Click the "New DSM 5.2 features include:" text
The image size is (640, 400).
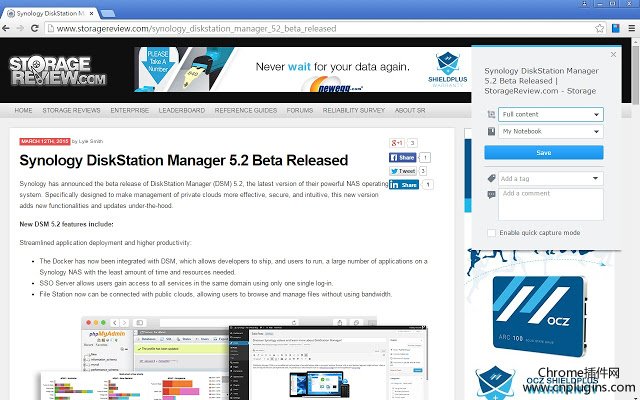point(67,224)
